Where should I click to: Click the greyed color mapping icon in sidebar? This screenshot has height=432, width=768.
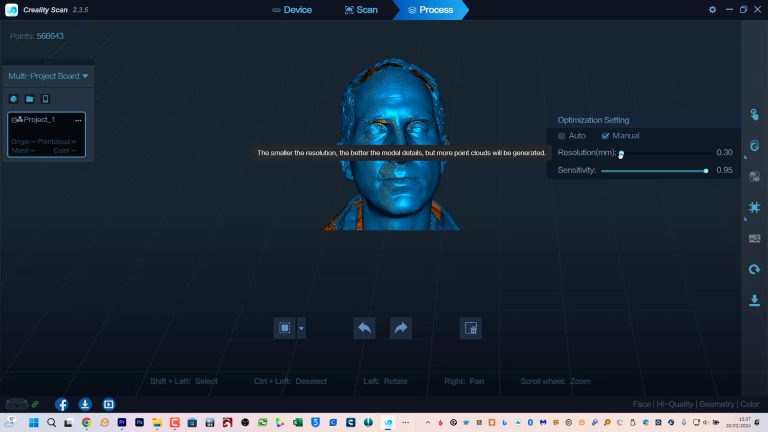point(754,177)
